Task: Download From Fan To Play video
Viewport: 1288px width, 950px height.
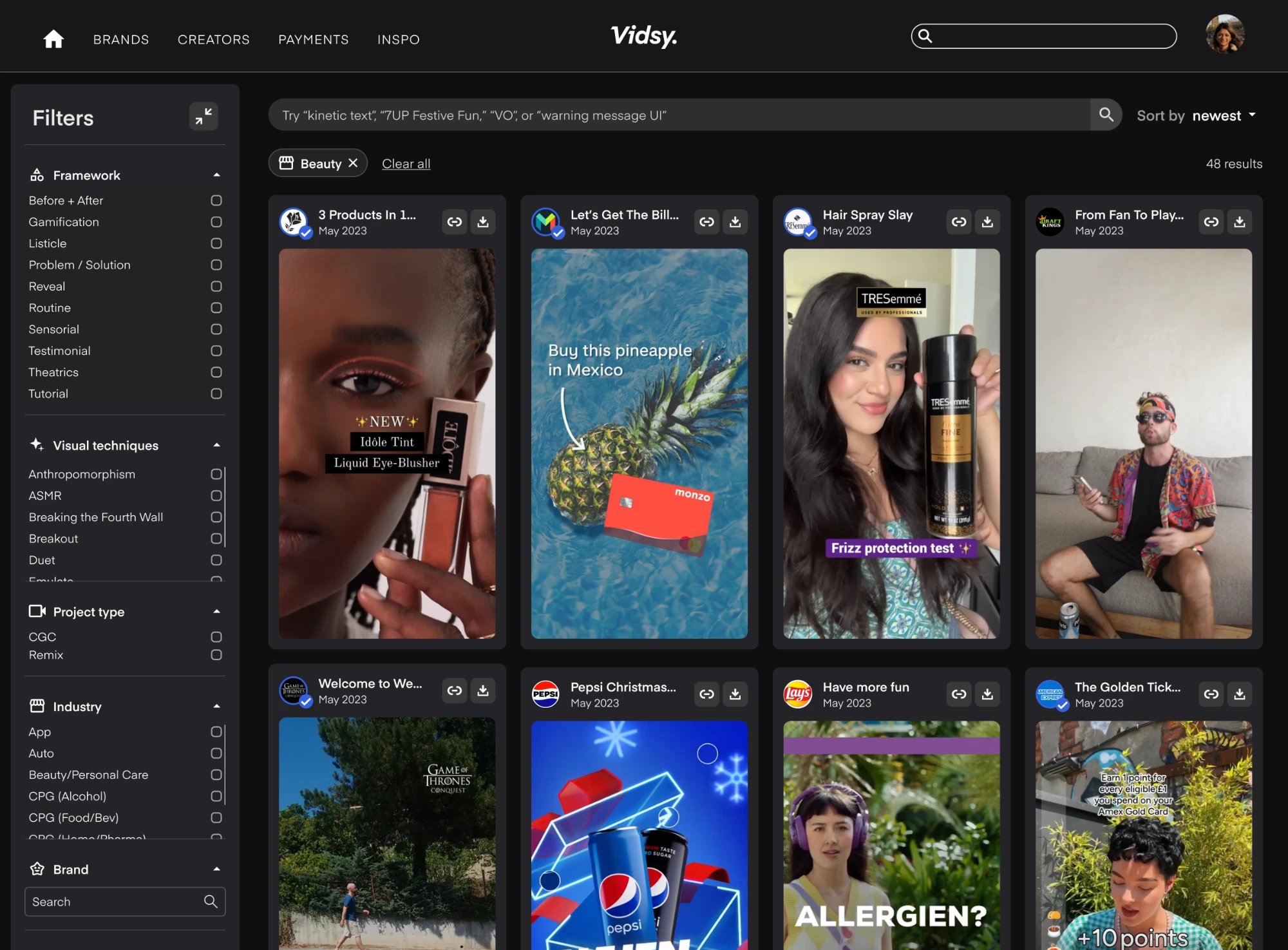Action: point(1240,222)
